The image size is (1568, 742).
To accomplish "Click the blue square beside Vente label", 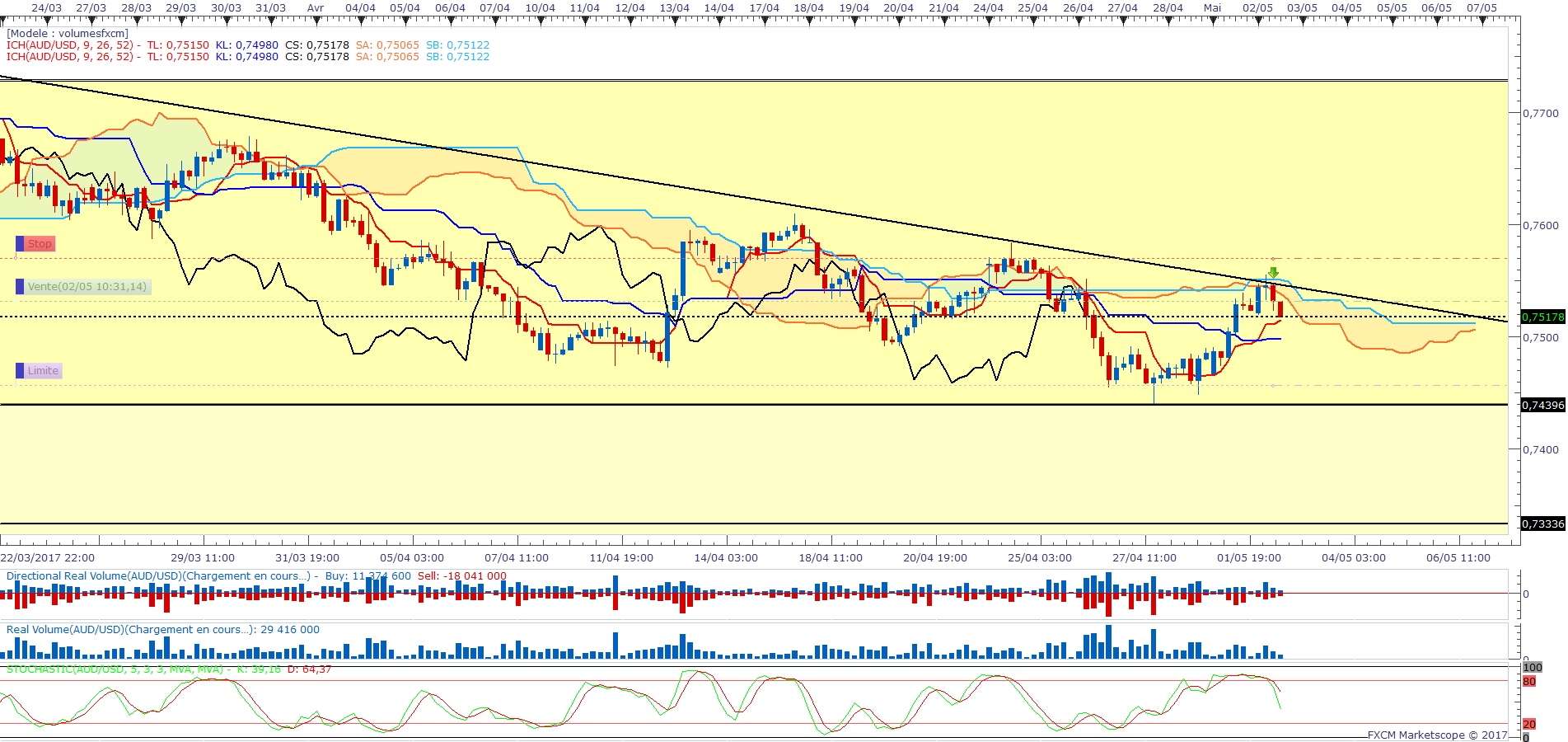I will [x=20, y=287].
